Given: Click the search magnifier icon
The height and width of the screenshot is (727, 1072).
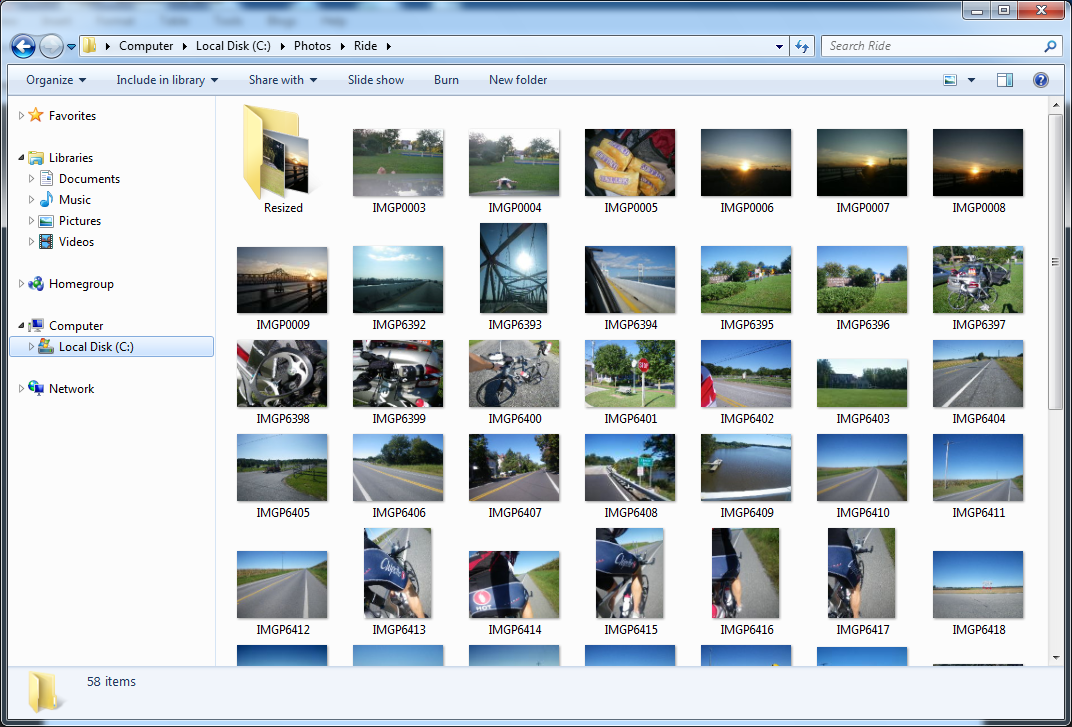Looking at the screenshot, I should point(1050,47).
